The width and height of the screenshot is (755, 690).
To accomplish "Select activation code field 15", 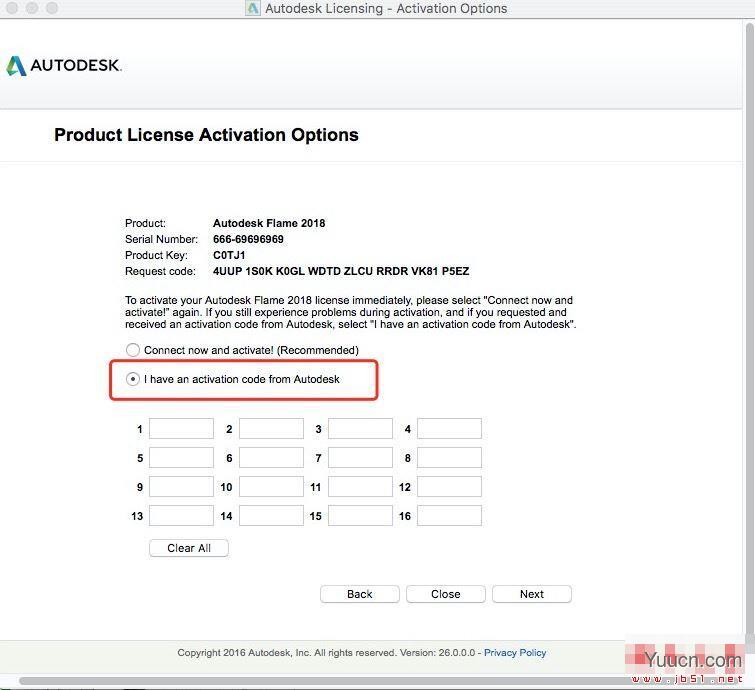I will pos(360,516).
